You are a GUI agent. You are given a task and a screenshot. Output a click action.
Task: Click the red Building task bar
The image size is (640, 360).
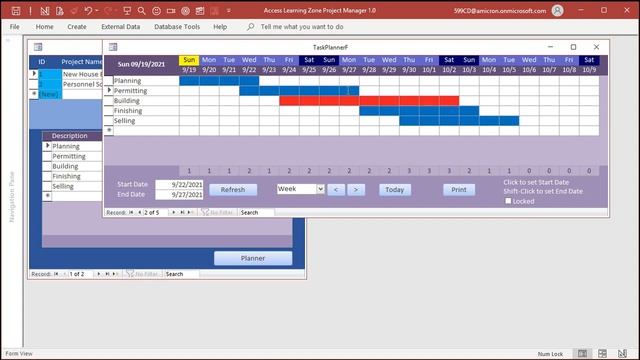(369, 100)
